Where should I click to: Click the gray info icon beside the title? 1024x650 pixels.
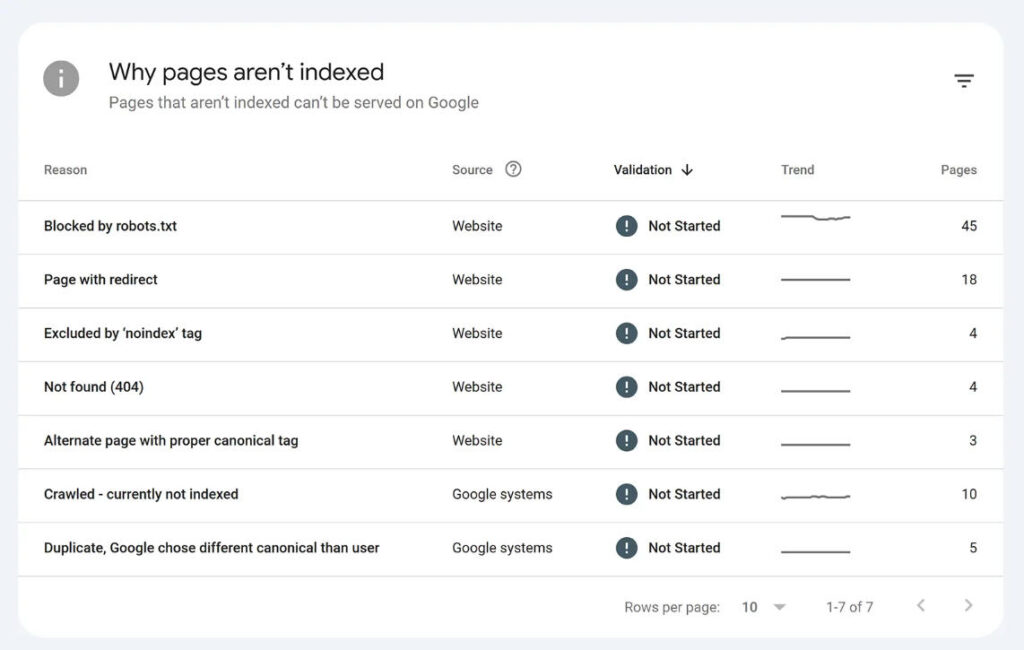[x=61, y=78]
